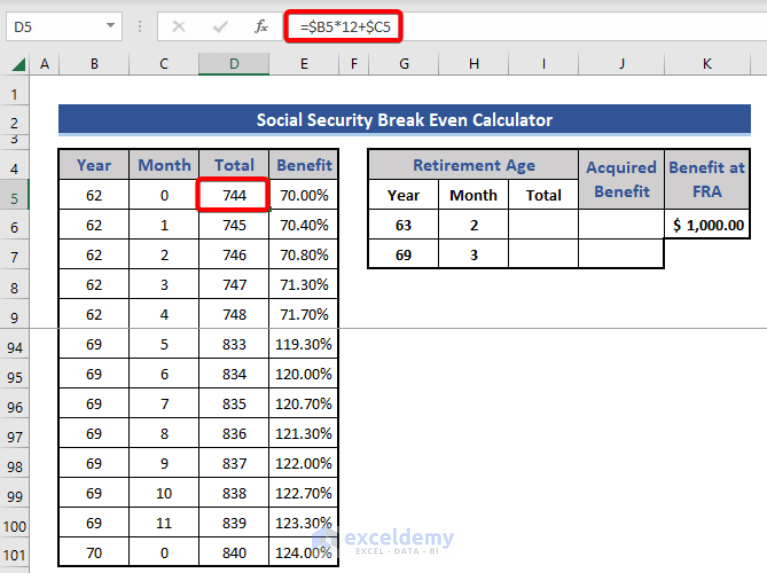Select Month cell containing 10

tap(164, 494)
